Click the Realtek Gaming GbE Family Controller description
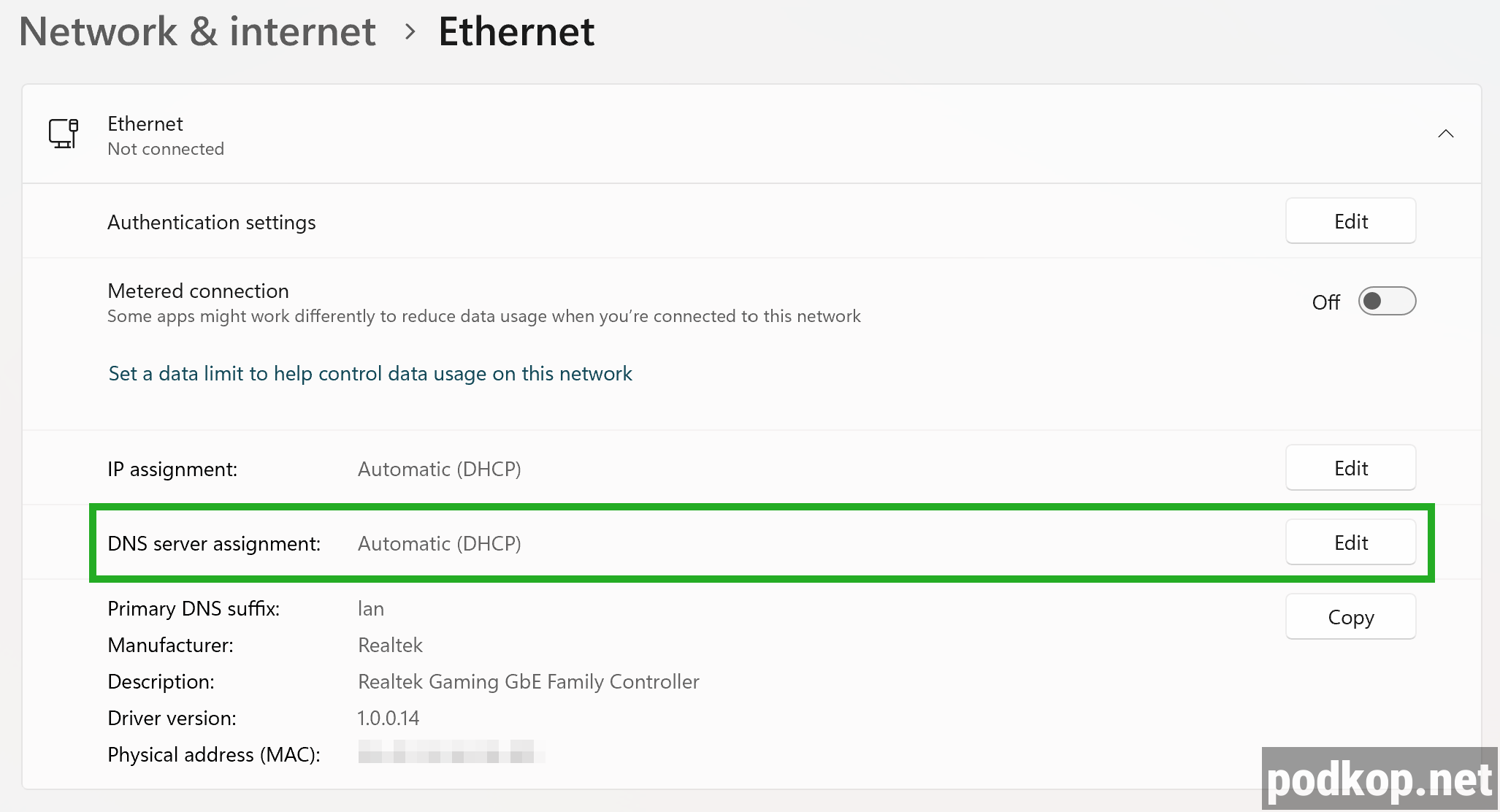The image size is (1500, 812). point(528,681)
